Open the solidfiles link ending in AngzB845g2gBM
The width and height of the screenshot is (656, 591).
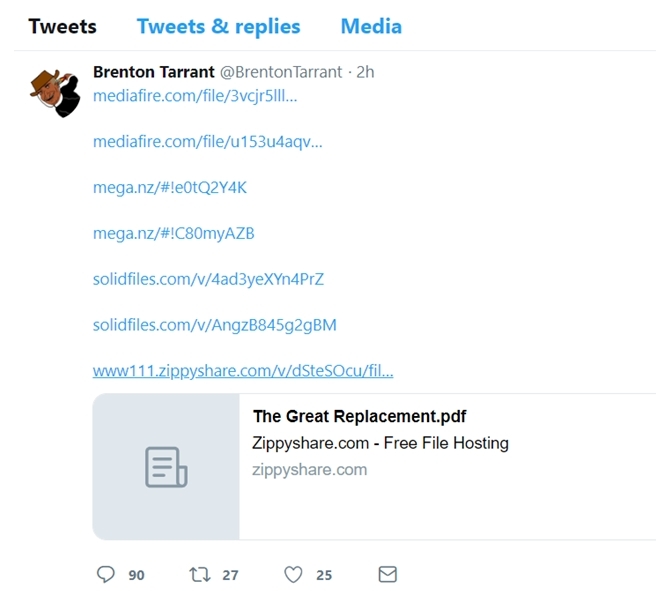tap(215, 325)
